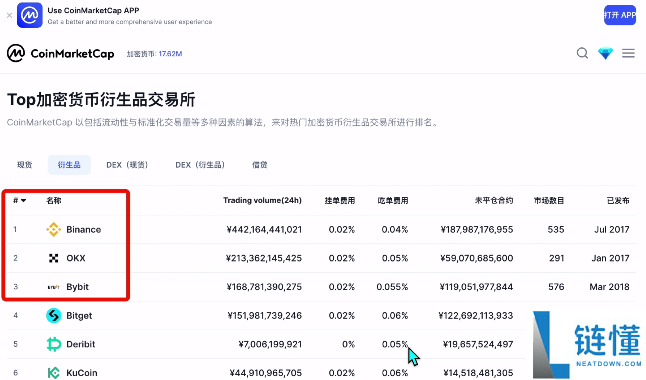Screen dimensions: 646x380
Task: Click Bybit volume ¥168,781,390,275
Action: click(x=264, y=287)
